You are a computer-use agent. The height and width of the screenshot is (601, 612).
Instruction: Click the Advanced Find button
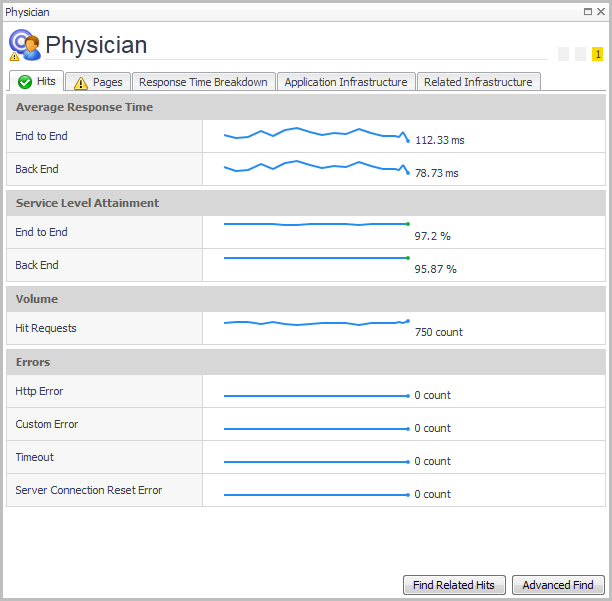click(558, 585)
